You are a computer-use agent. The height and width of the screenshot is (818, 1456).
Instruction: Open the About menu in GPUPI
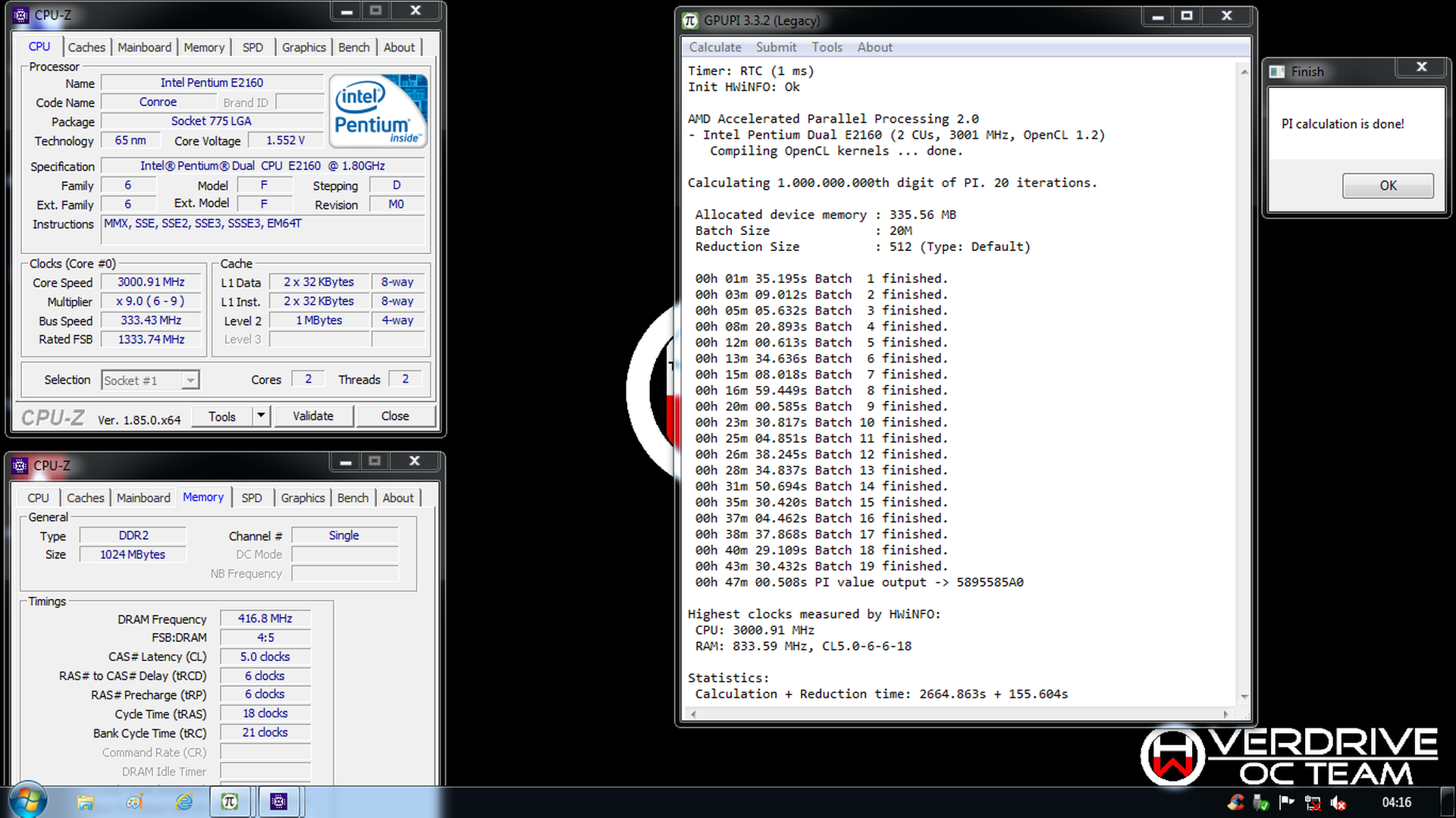click(874, 47)
